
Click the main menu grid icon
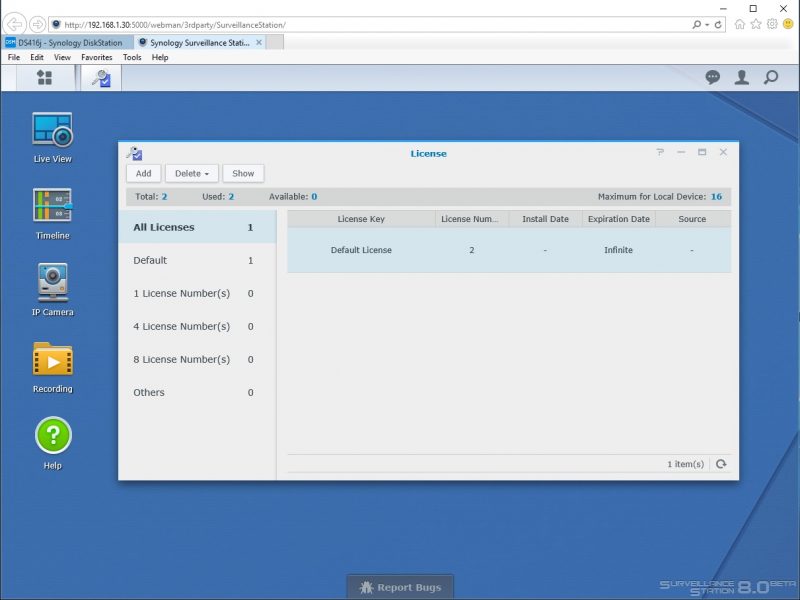click(44, 78)
